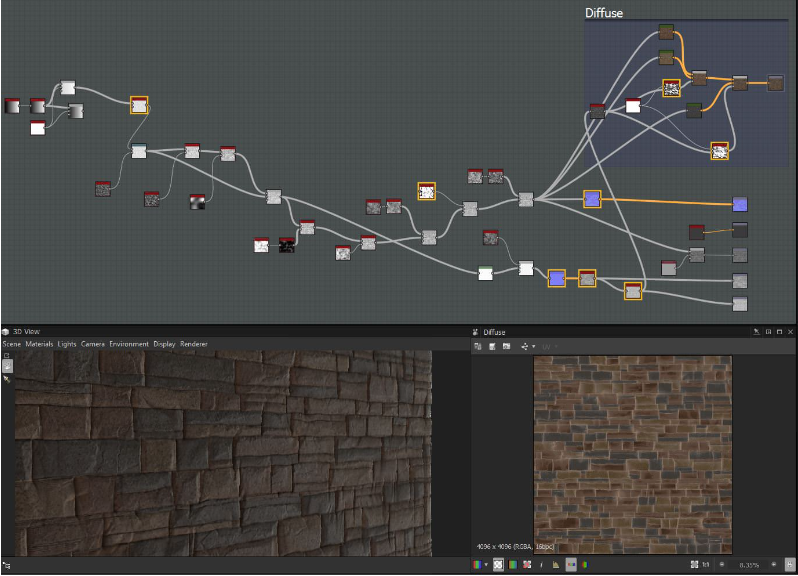Zoom out with the minus button
Screen dimensions: 798x576
coord(722,564)
